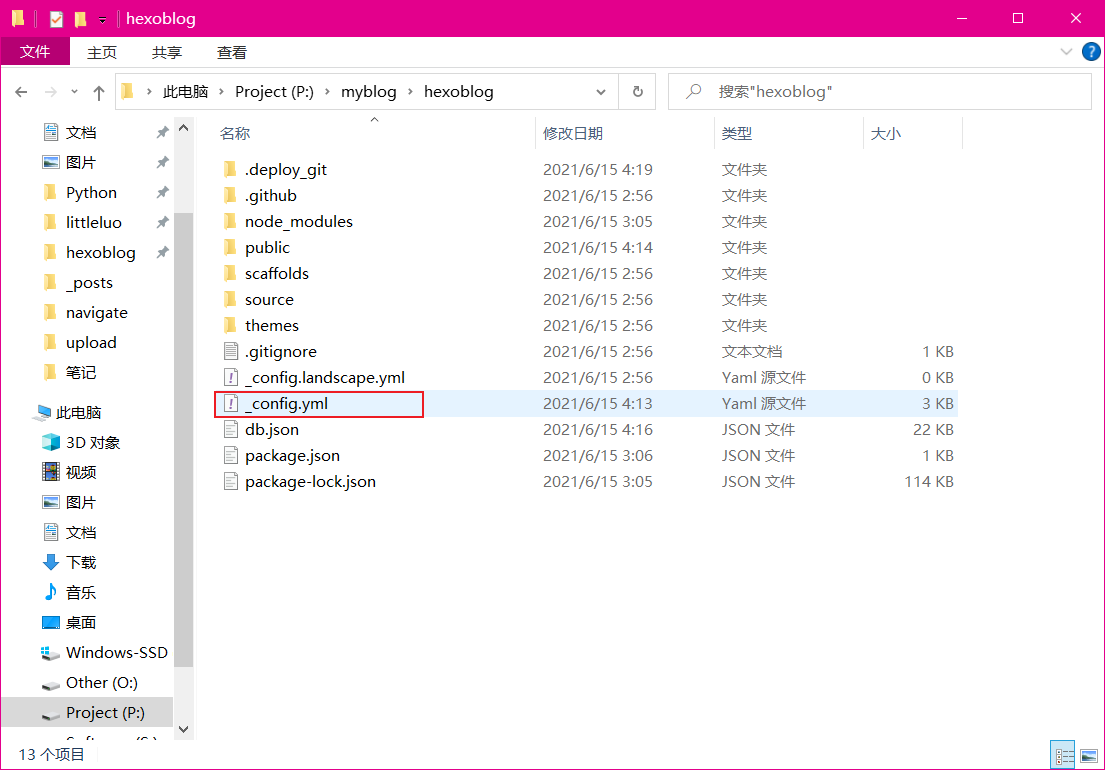Click the Help question mark icon
1105x770 pixels.
1090,51
